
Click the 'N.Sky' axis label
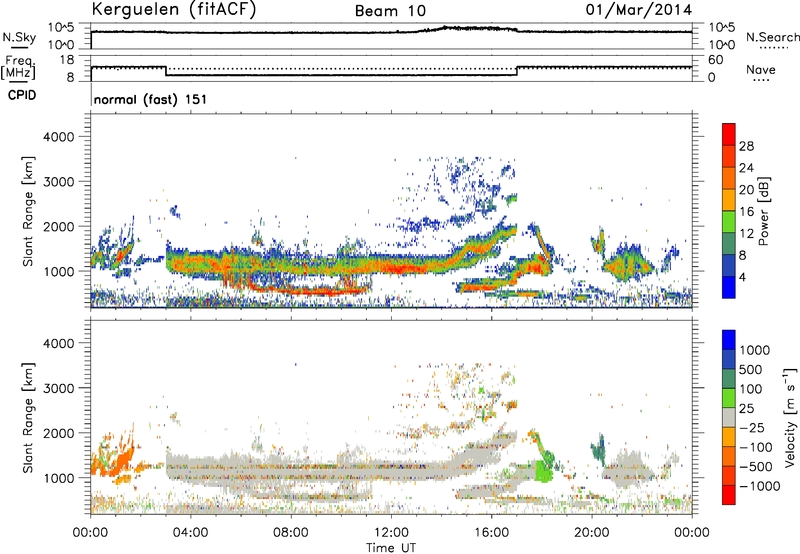point(19,37)
